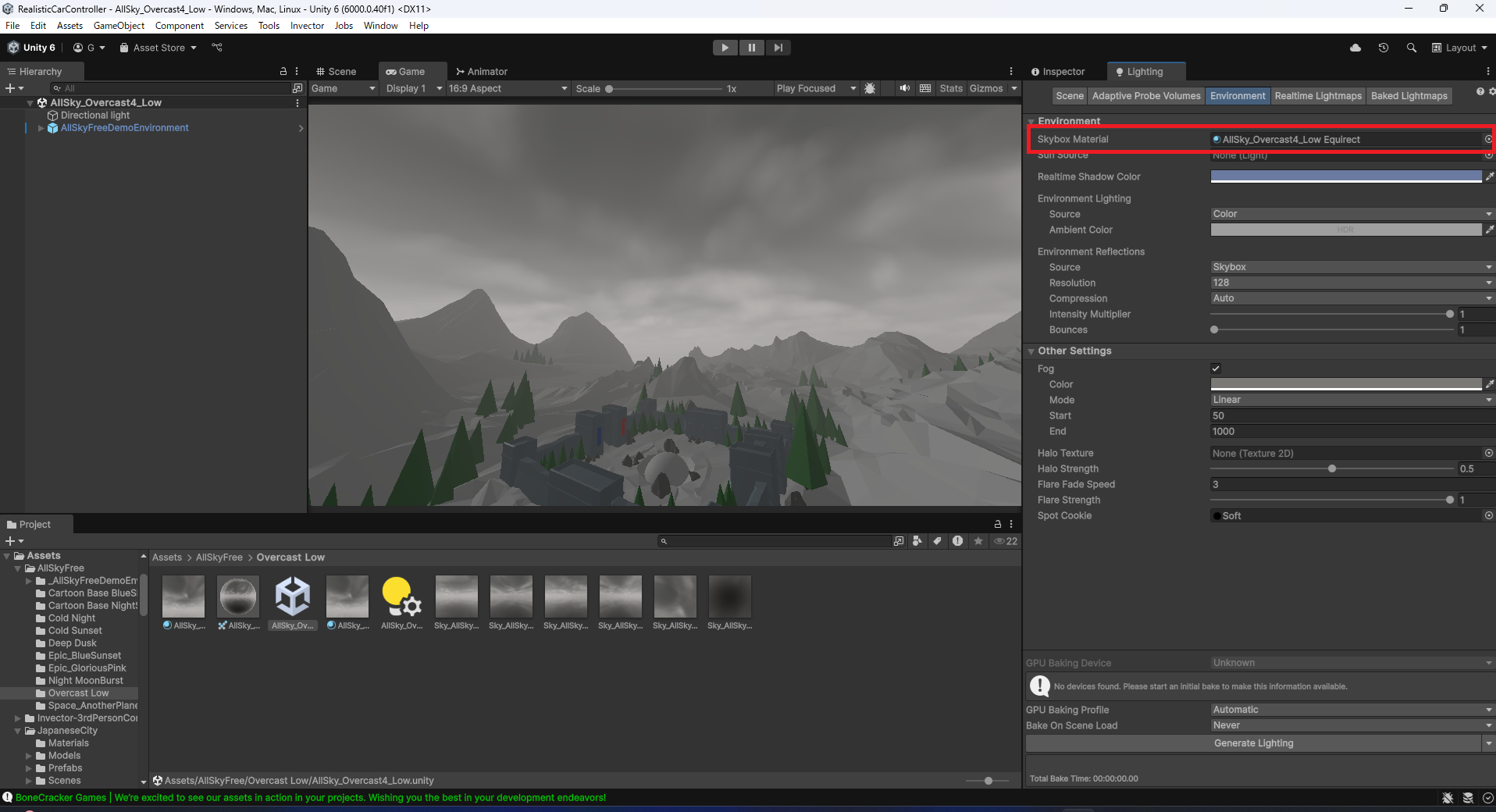Select the Cold Sunset folder
This screenshot has height=812, width=1496.
(x=75, y=631)
